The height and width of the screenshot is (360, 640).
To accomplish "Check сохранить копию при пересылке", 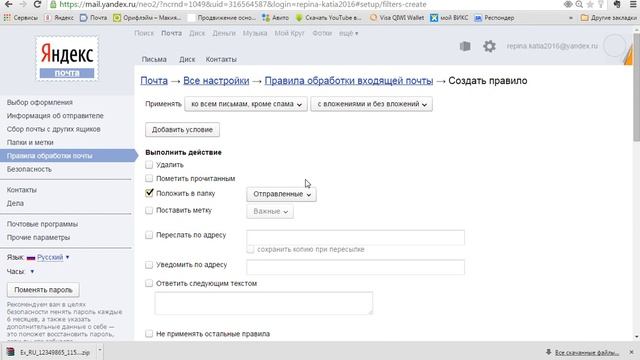I will click(x=250, y=249).
